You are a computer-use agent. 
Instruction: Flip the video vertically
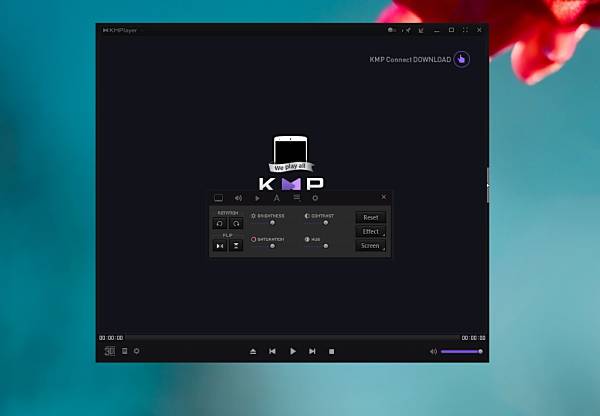[x=236, y=246]
